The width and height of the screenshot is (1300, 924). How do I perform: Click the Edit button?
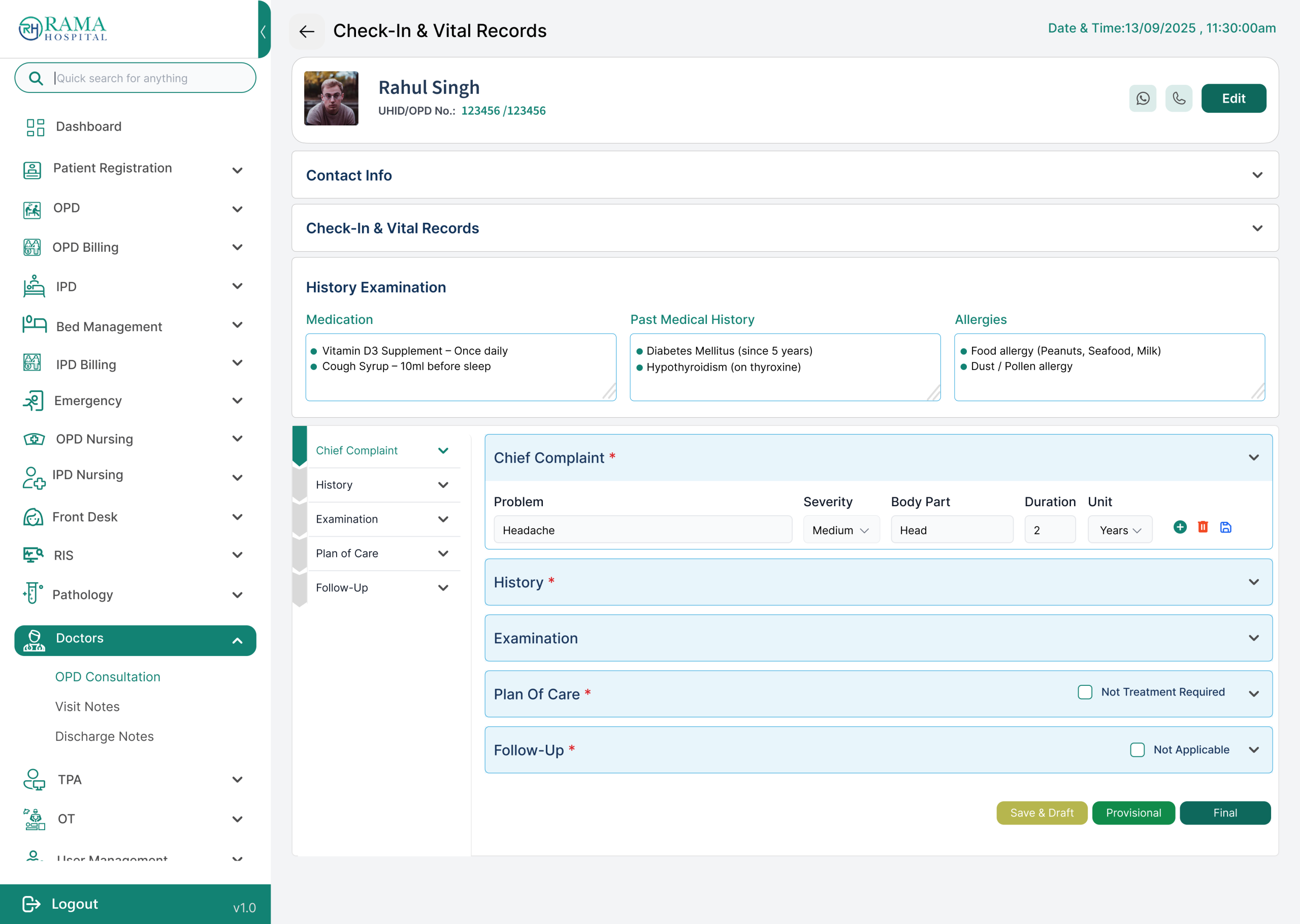pos(1233,98)
